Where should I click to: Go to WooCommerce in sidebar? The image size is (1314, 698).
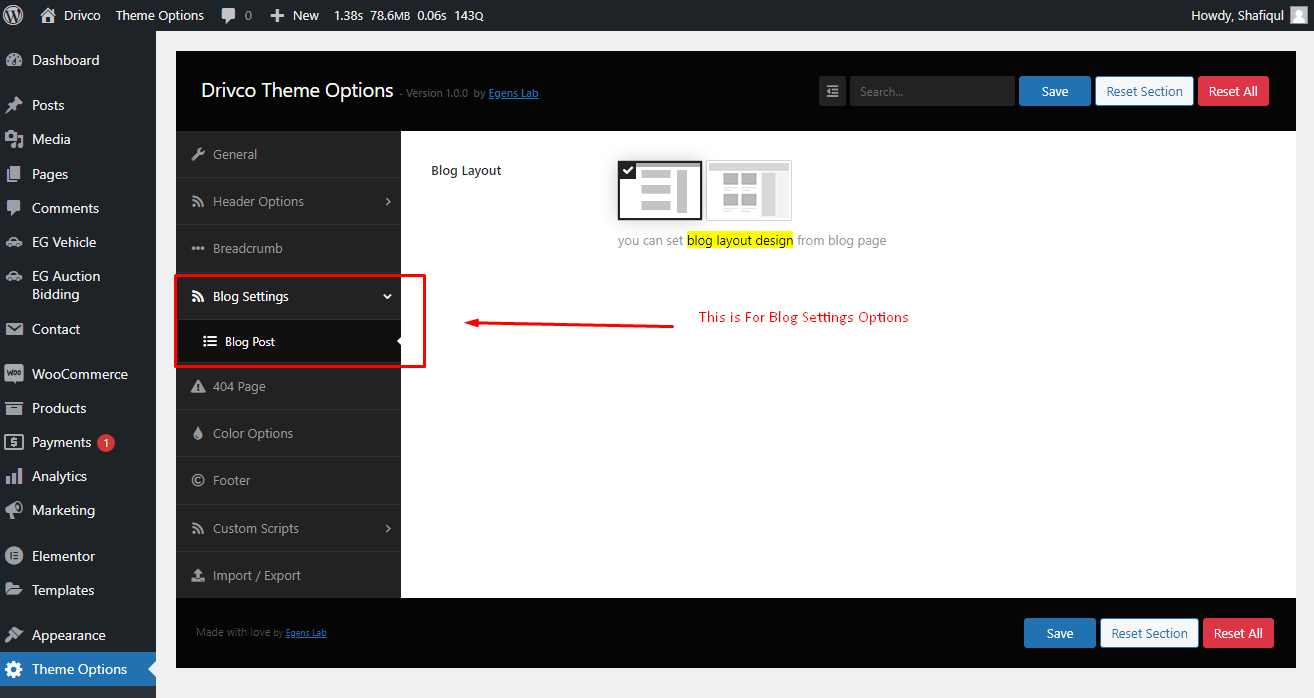coord(78,374)
